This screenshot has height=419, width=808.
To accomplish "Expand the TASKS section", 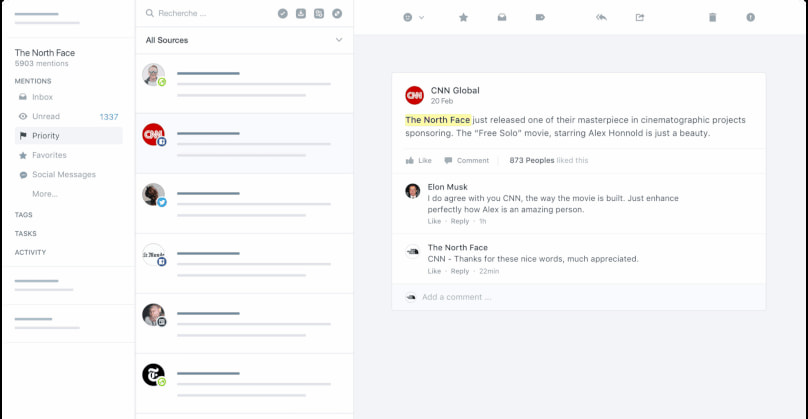I will 26,233.
